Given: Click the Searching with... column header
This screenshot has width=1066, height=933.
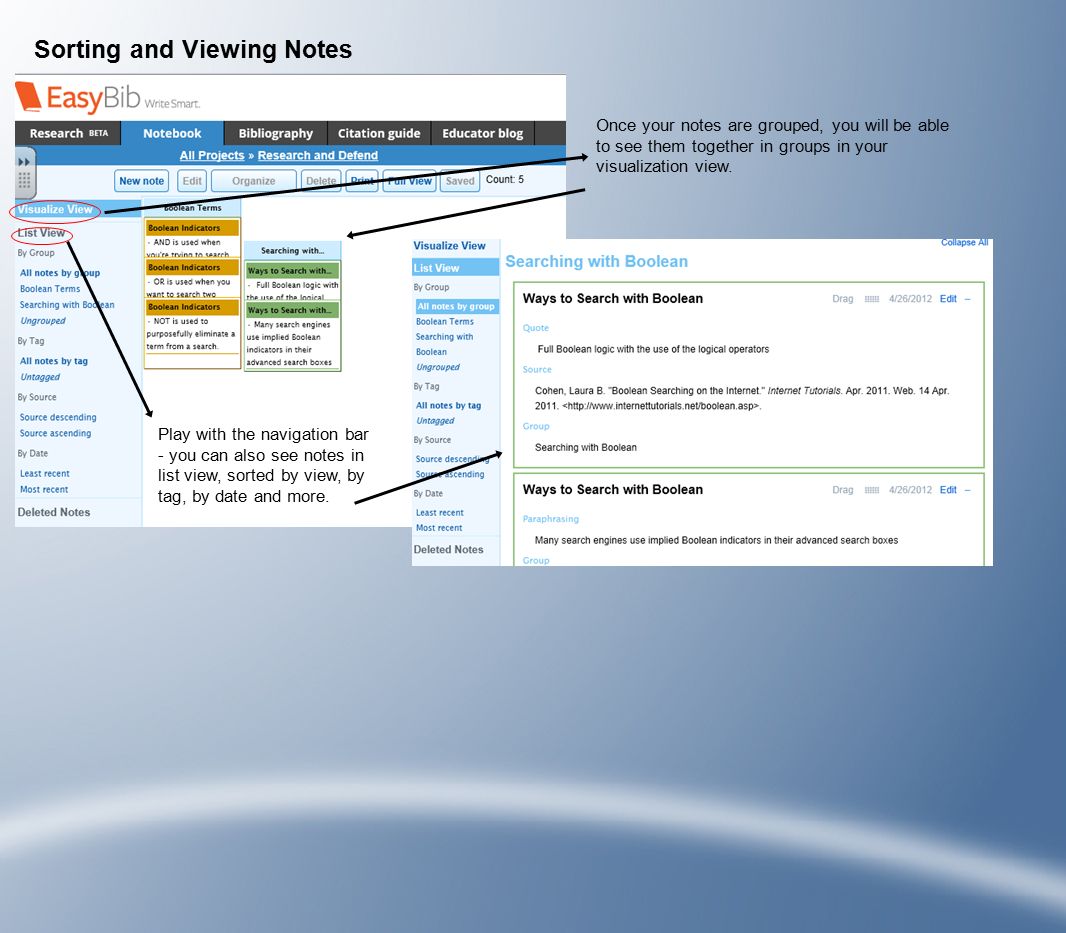Looking at the screenshot, I should pos(292,251).
